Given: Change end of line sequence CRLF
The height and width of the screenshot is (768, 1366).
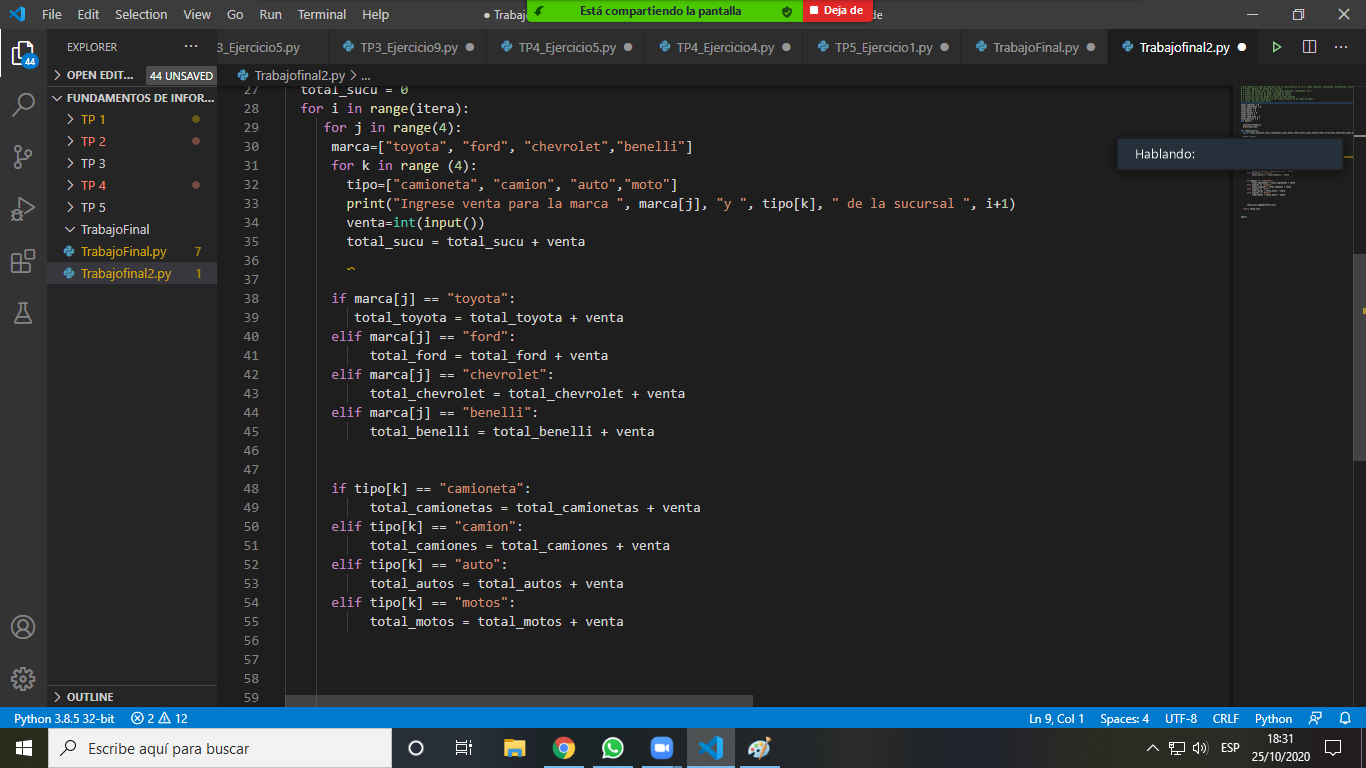Looking at the screenshot, I should click(1226, 718).
